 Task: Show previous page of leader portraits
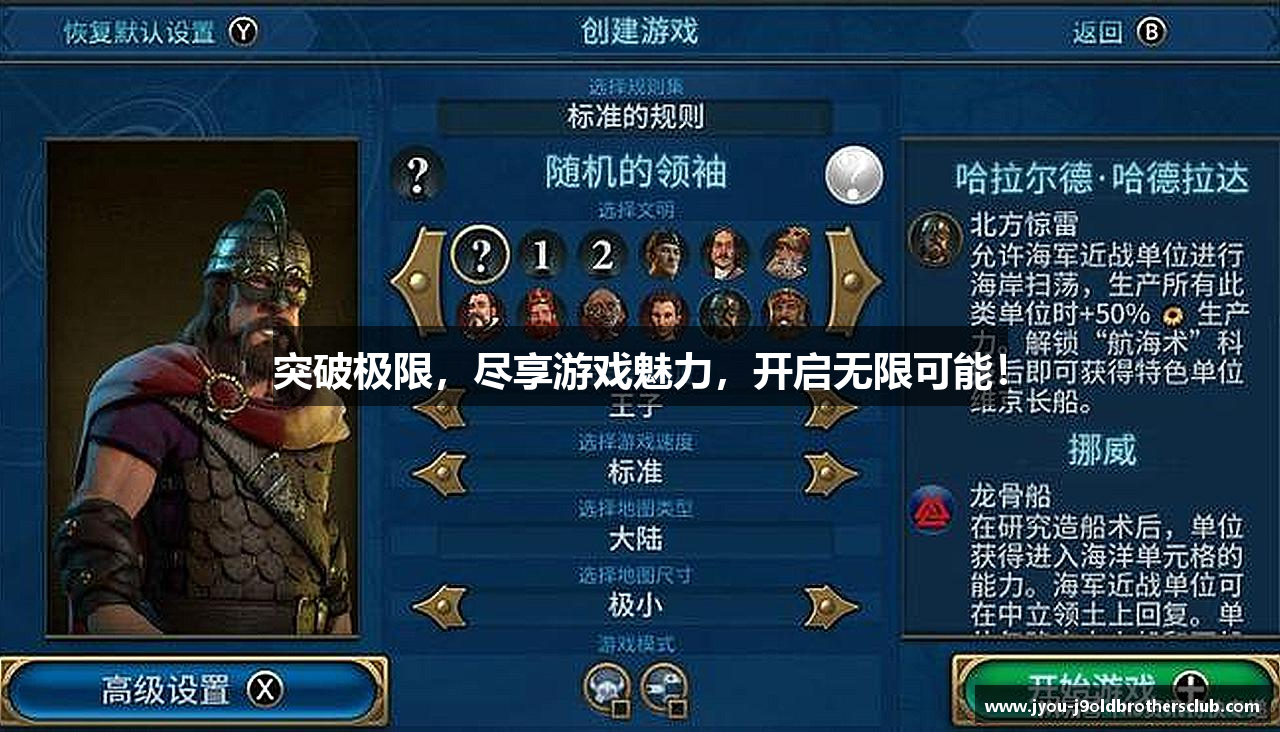click(419, 281)
